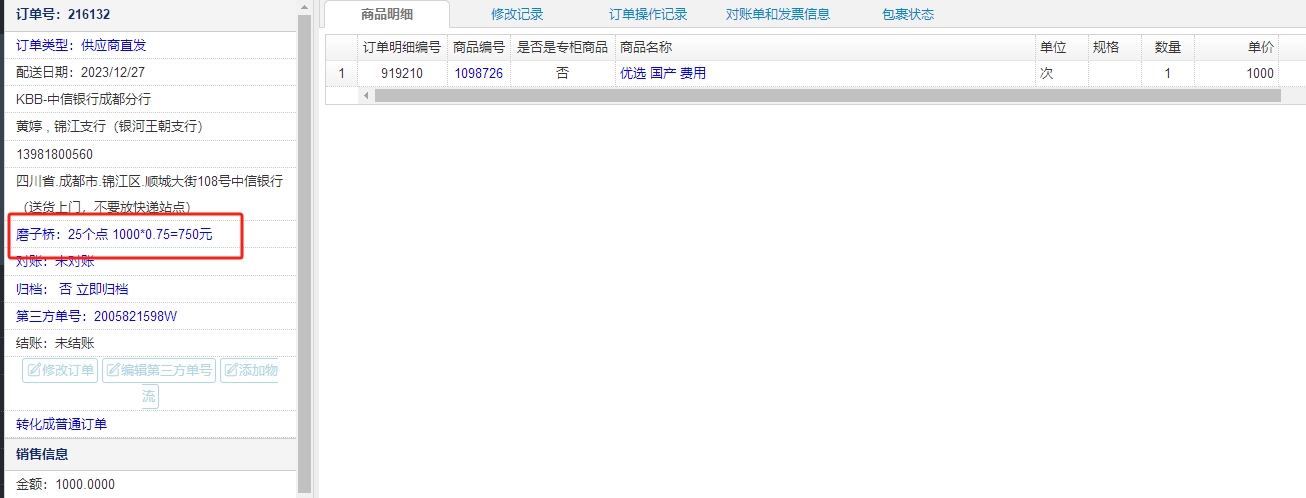Image resolution: width=1306 pixels, height=498 pixels.
Task: Click the 添加物流 button
Action: coord(249,370)
